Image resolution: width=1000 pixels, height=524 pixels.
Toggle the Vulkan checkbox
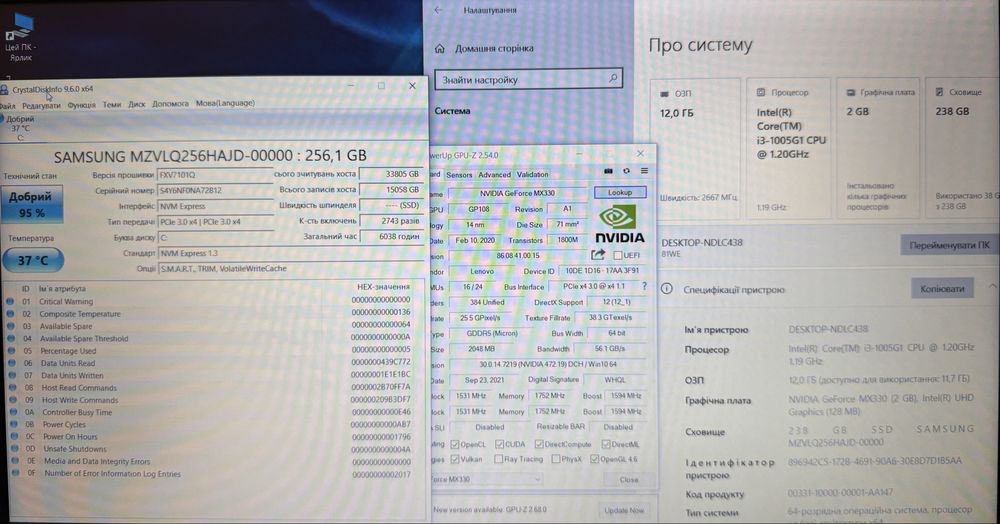455,459
